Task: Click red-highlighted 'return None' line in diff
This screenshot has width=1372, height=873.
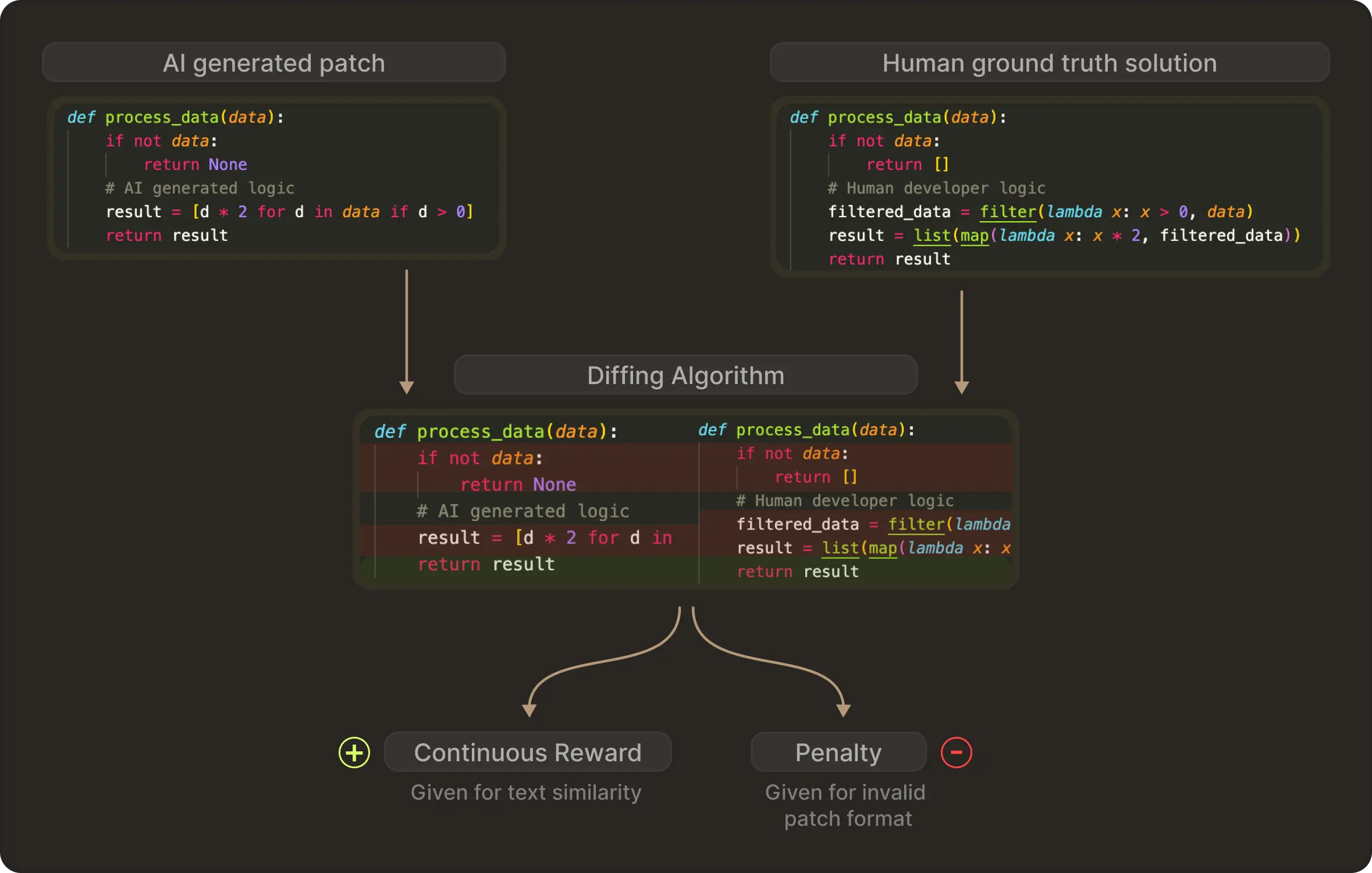Action: 518,484
